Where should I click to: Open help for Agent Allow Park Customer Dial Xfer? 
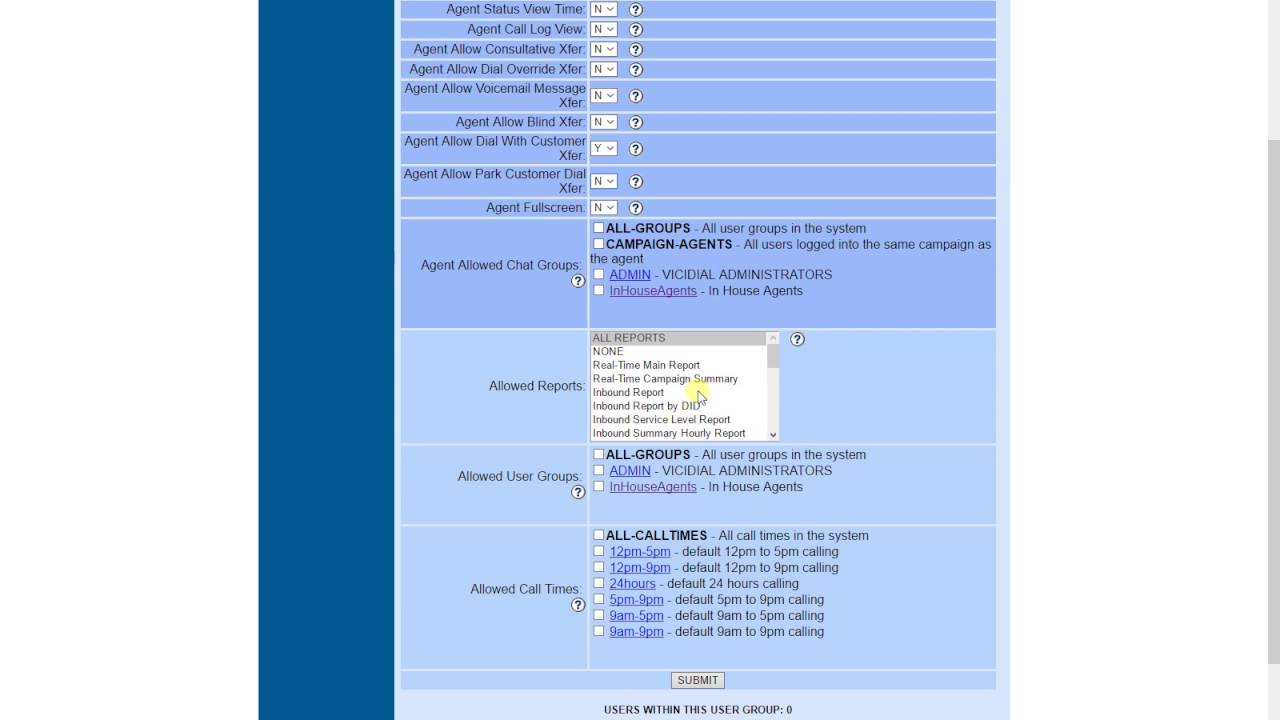point(636,181)
